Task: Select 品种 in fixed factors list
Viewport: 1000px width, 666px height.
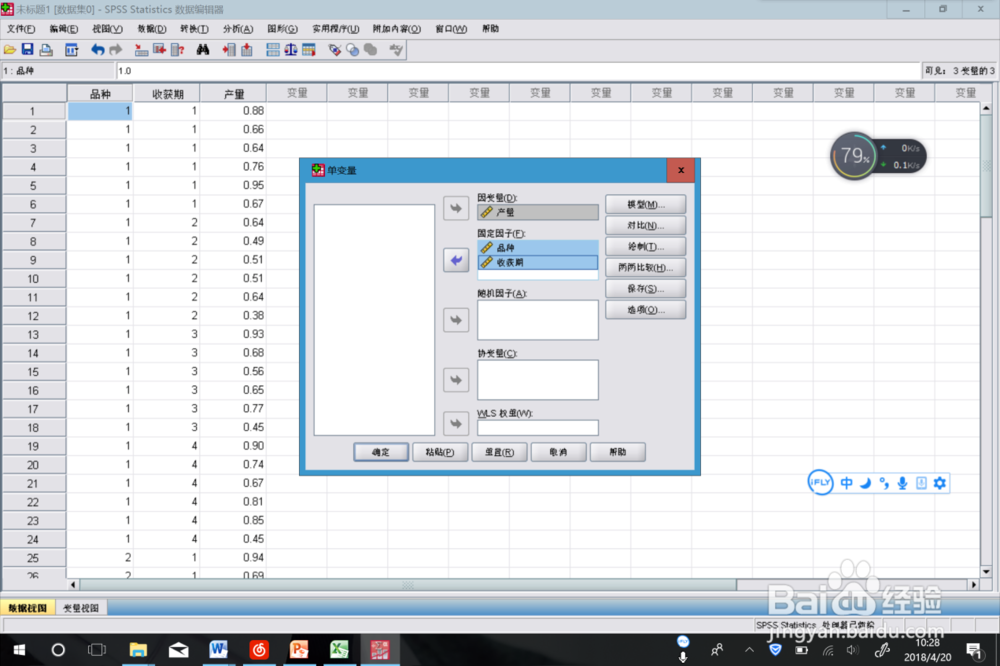Action: point(538,248)
